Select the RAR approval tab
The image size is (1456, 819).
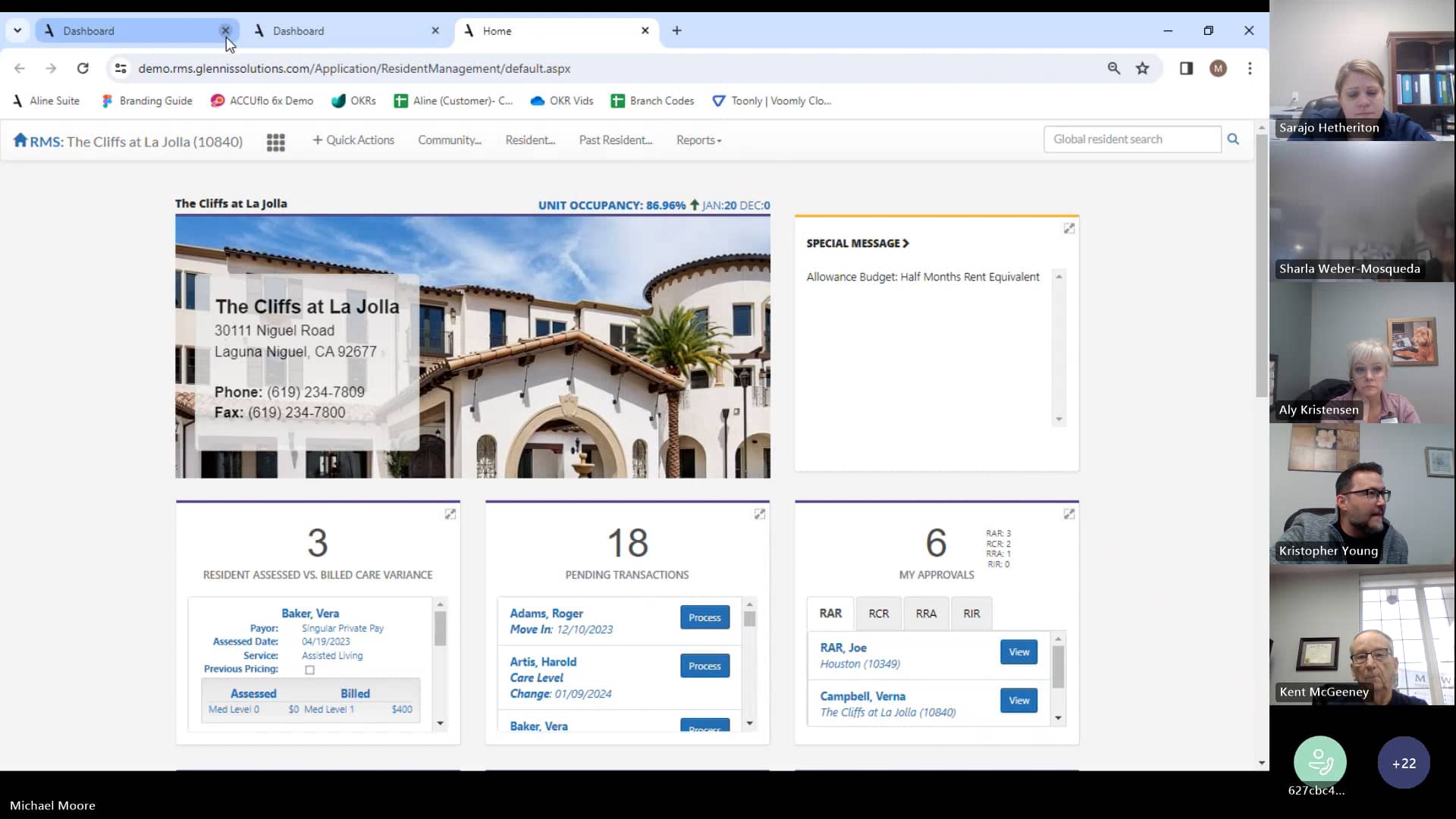pos(830,613)
